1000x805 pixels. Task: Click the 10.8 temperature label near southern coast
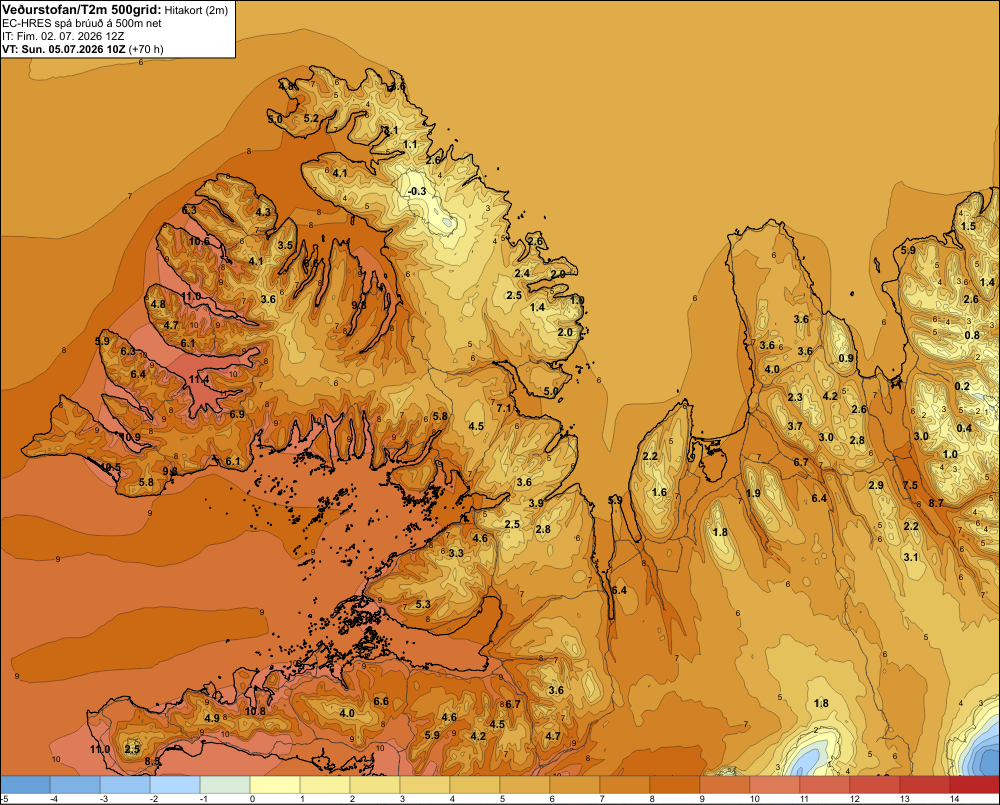point(255,711)
